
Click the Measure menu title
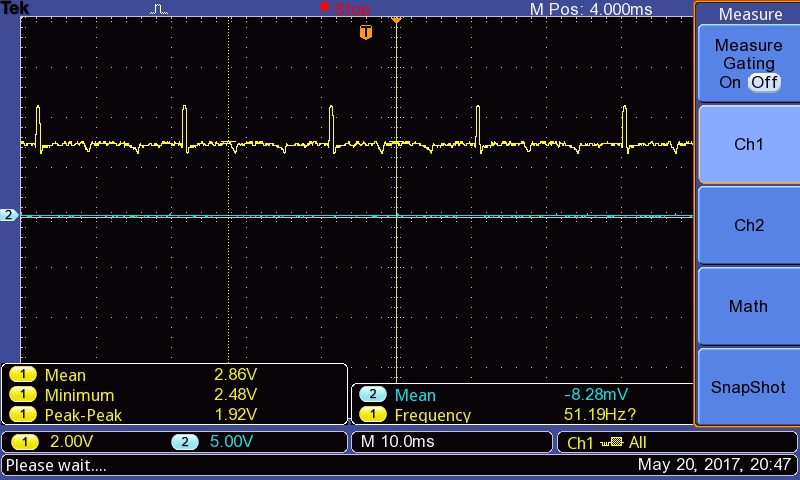click(750, 14)
